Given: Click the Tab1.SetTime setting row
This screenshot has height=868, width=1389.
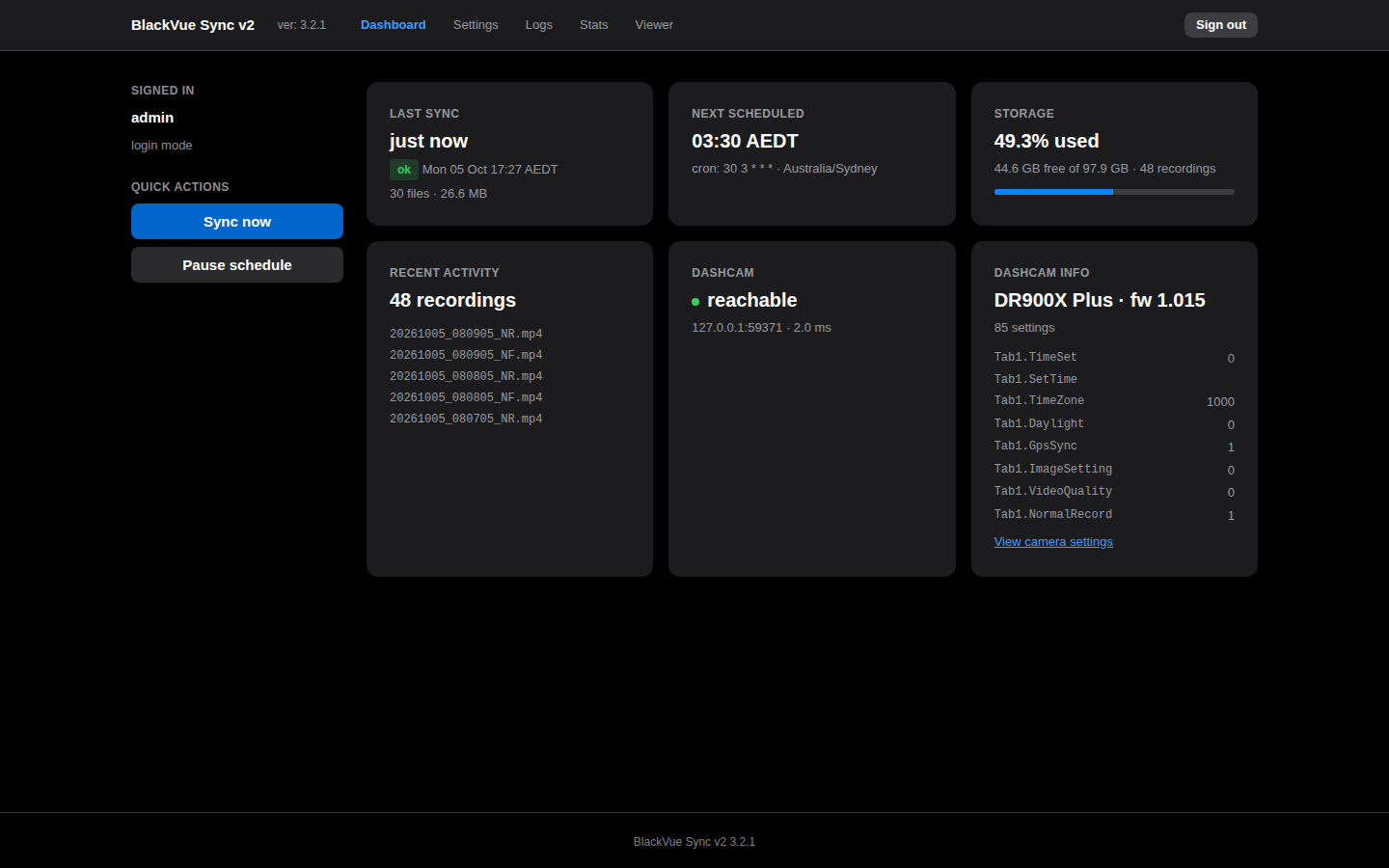Looking at the screenshot, I should pos(1114,380).
